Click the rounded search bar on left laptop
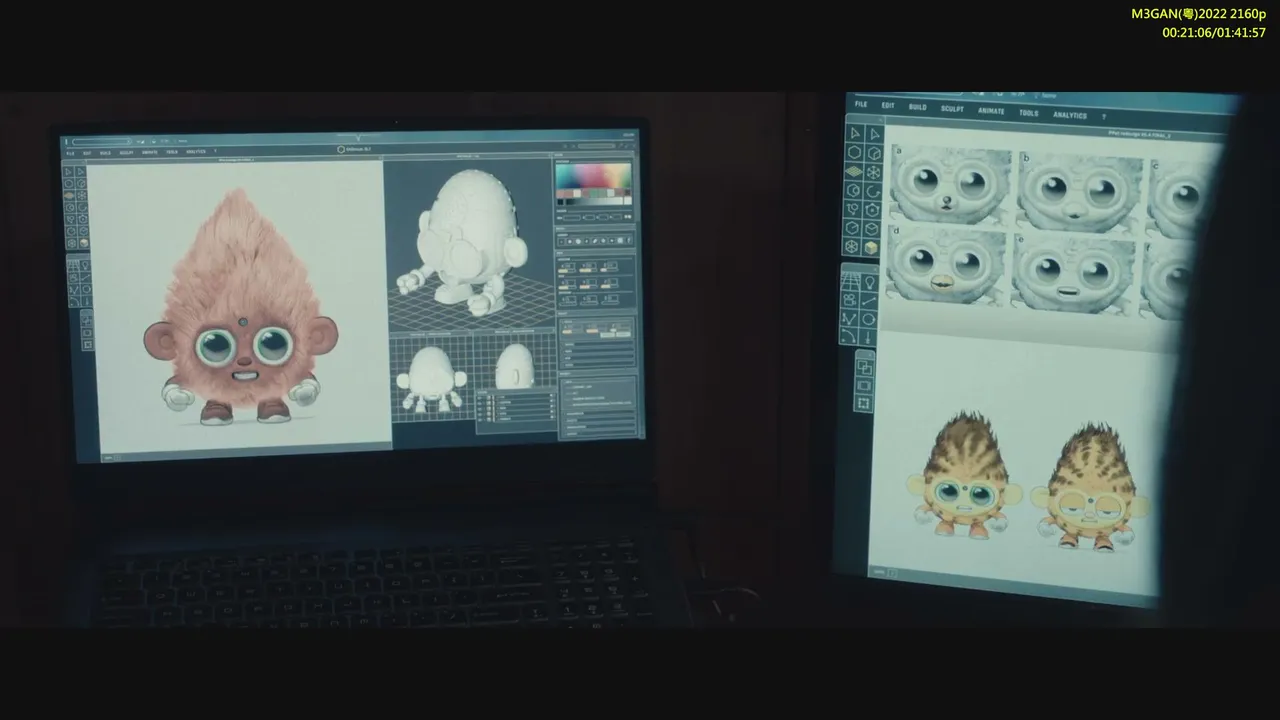This screenshot has width=1280, height=720. tap(101, 142)
